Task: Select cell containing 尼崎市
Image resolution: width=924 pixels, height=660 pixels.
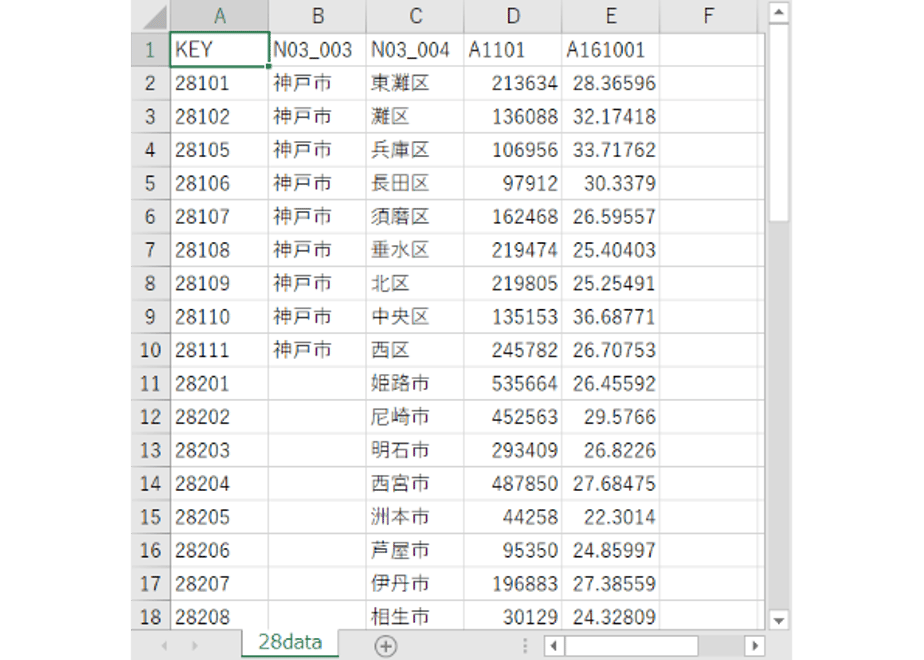Action: 415,417
